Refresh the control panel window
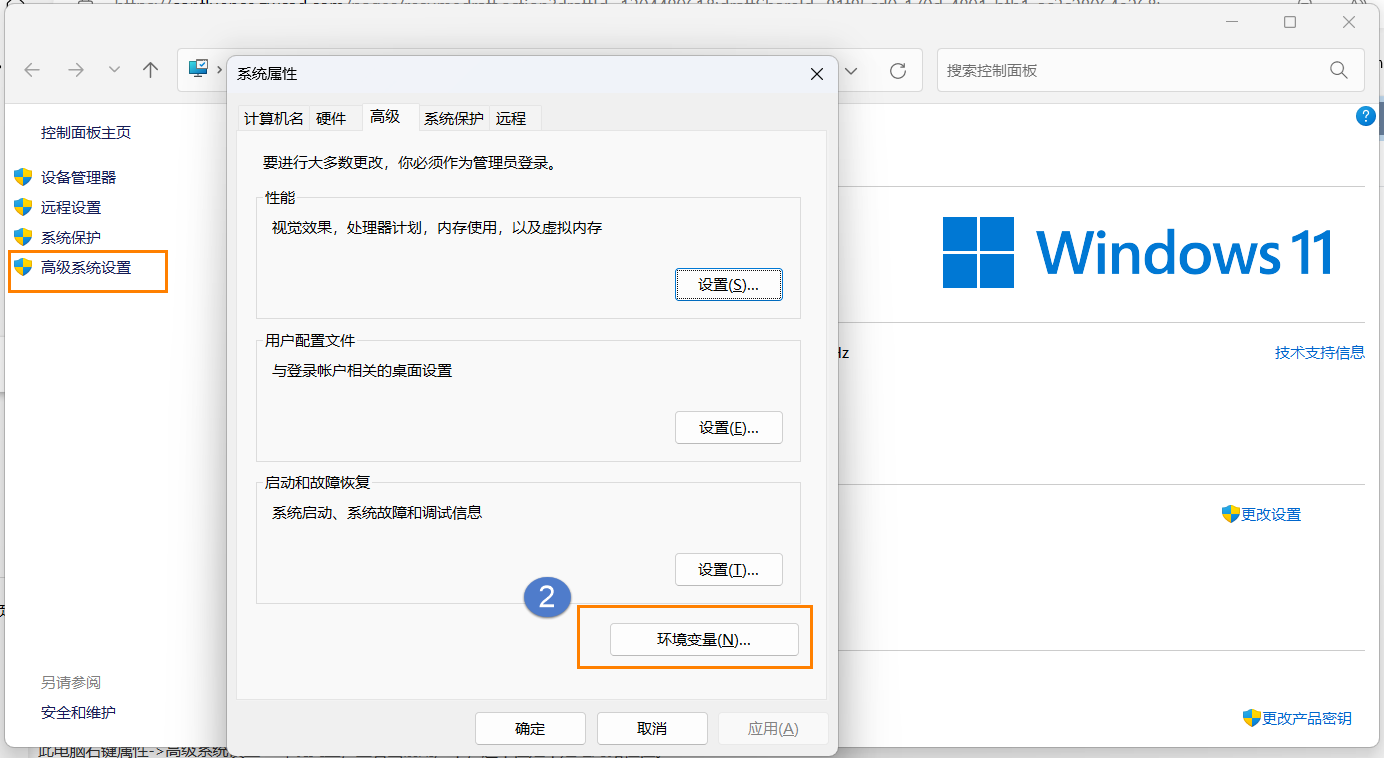Viewport: 1384px width, 758px height. [898, 70]
